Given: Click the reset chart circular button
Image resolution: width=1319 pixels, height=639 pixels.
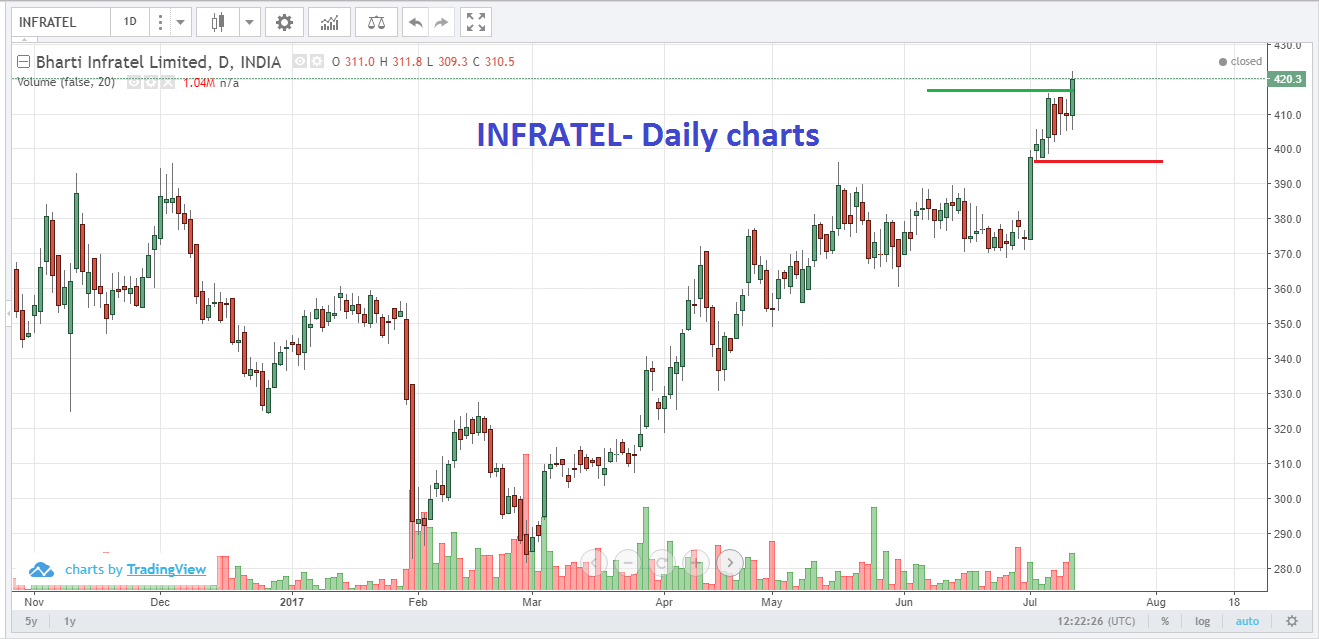Looking at the screenshot, I should point(662,562).
